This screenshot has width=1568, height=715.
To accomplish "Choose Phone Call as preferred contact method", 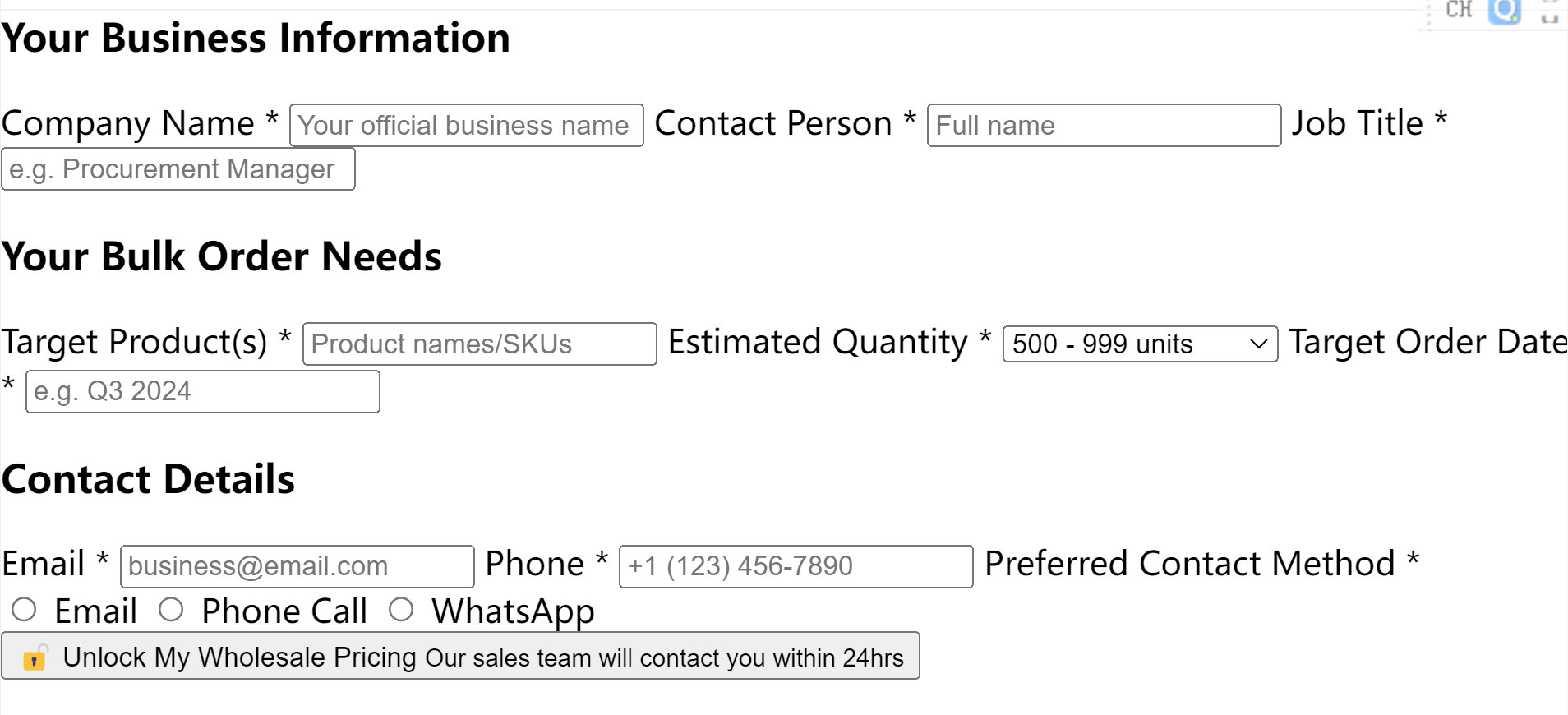I will pyautogui.click(x=171, y=610).
